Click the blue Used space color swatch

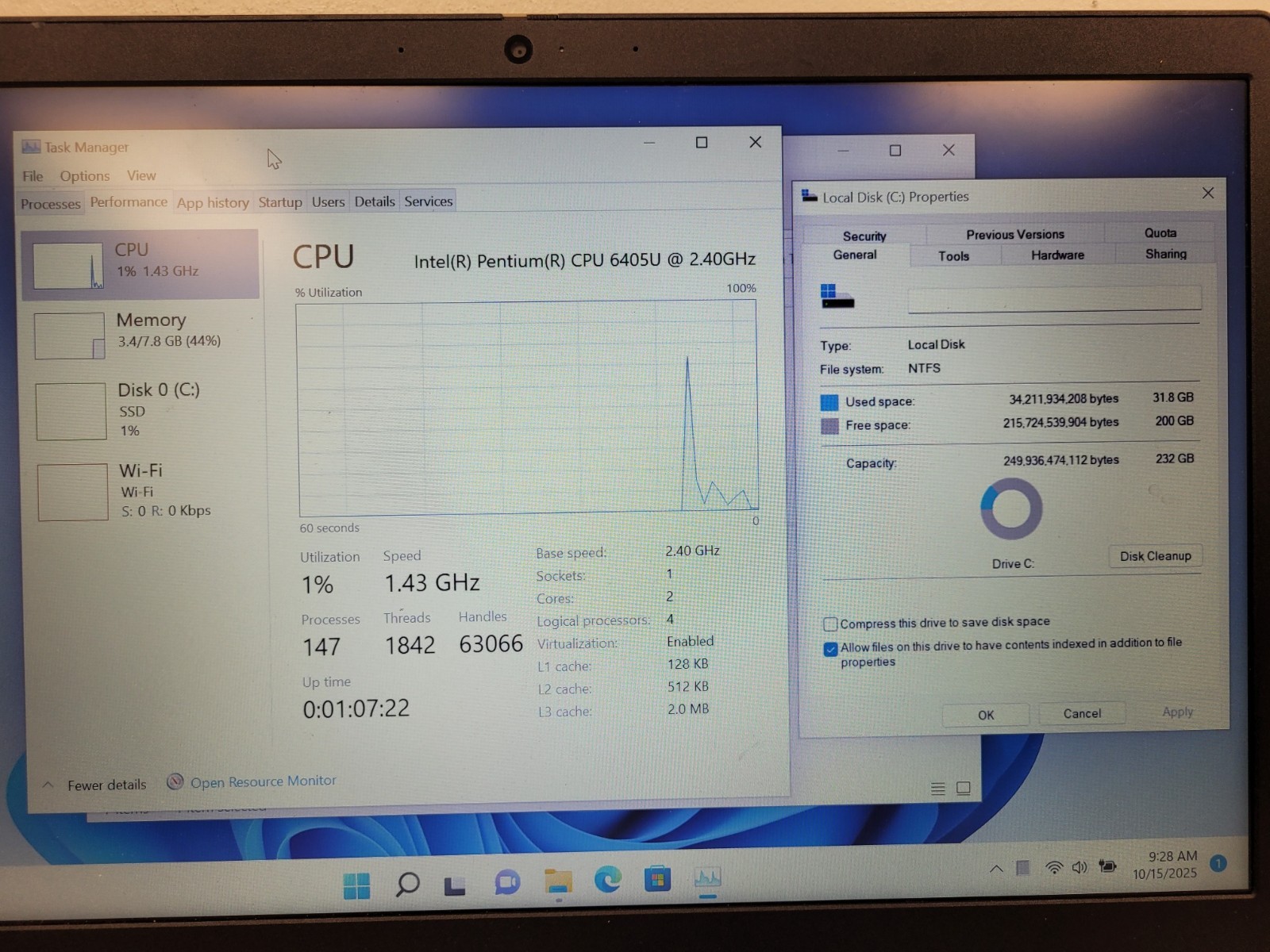(x=829, y=402)
